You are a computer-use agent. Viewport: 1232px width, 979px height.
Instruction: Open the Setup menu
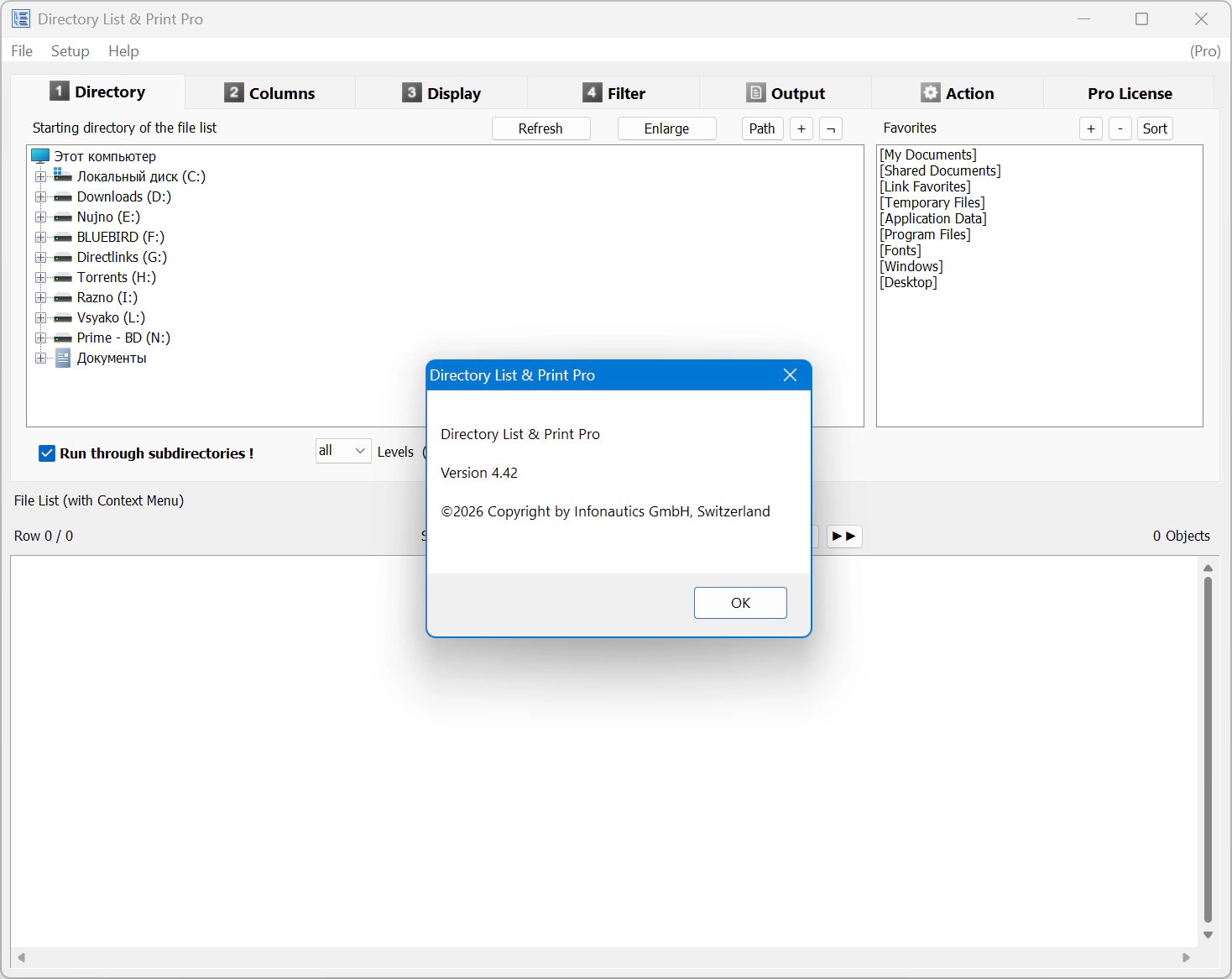70,51
